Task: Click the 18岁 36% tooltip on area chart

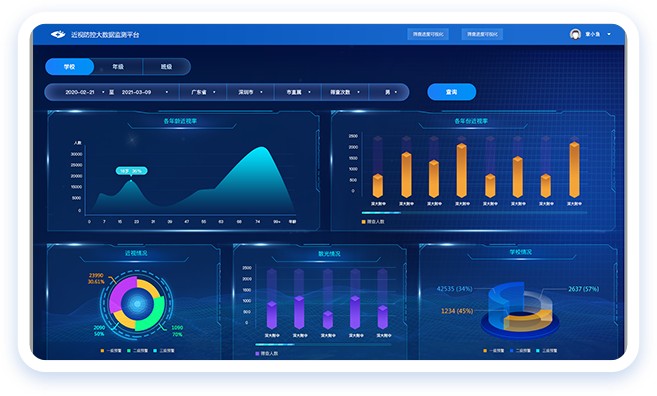Action: pyautogui.click(x=131, y=171)
